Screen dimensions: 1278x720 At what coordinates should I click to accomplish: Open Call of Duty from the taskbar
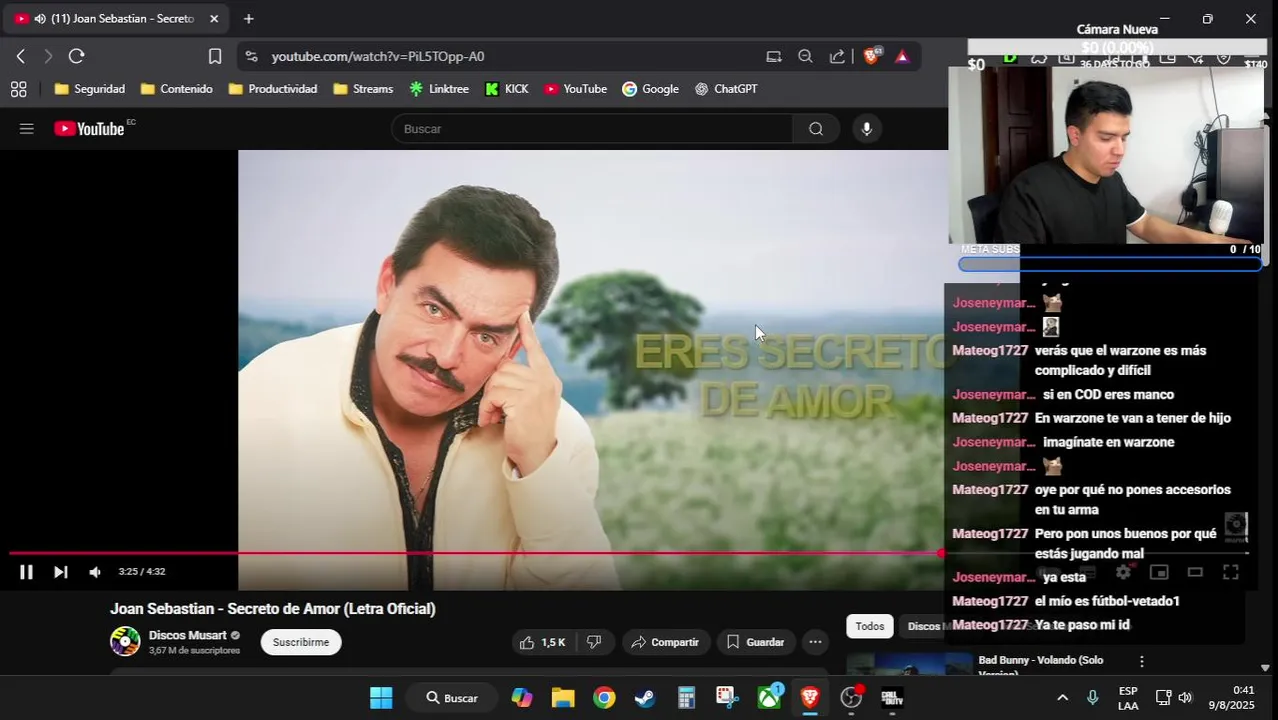pos(892,698)
